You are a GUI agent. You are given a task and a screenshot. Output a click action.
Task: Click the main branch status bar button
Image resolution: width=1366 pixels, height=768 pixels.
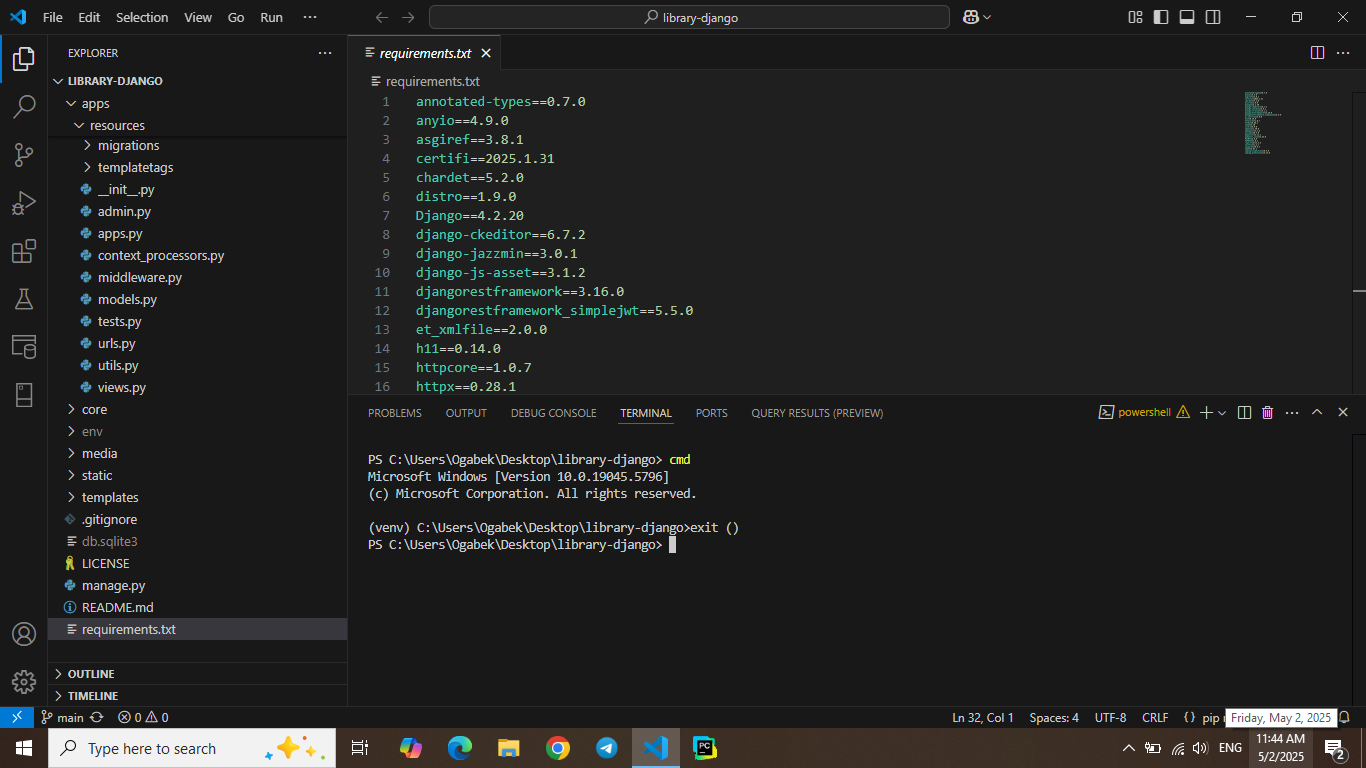62,717
